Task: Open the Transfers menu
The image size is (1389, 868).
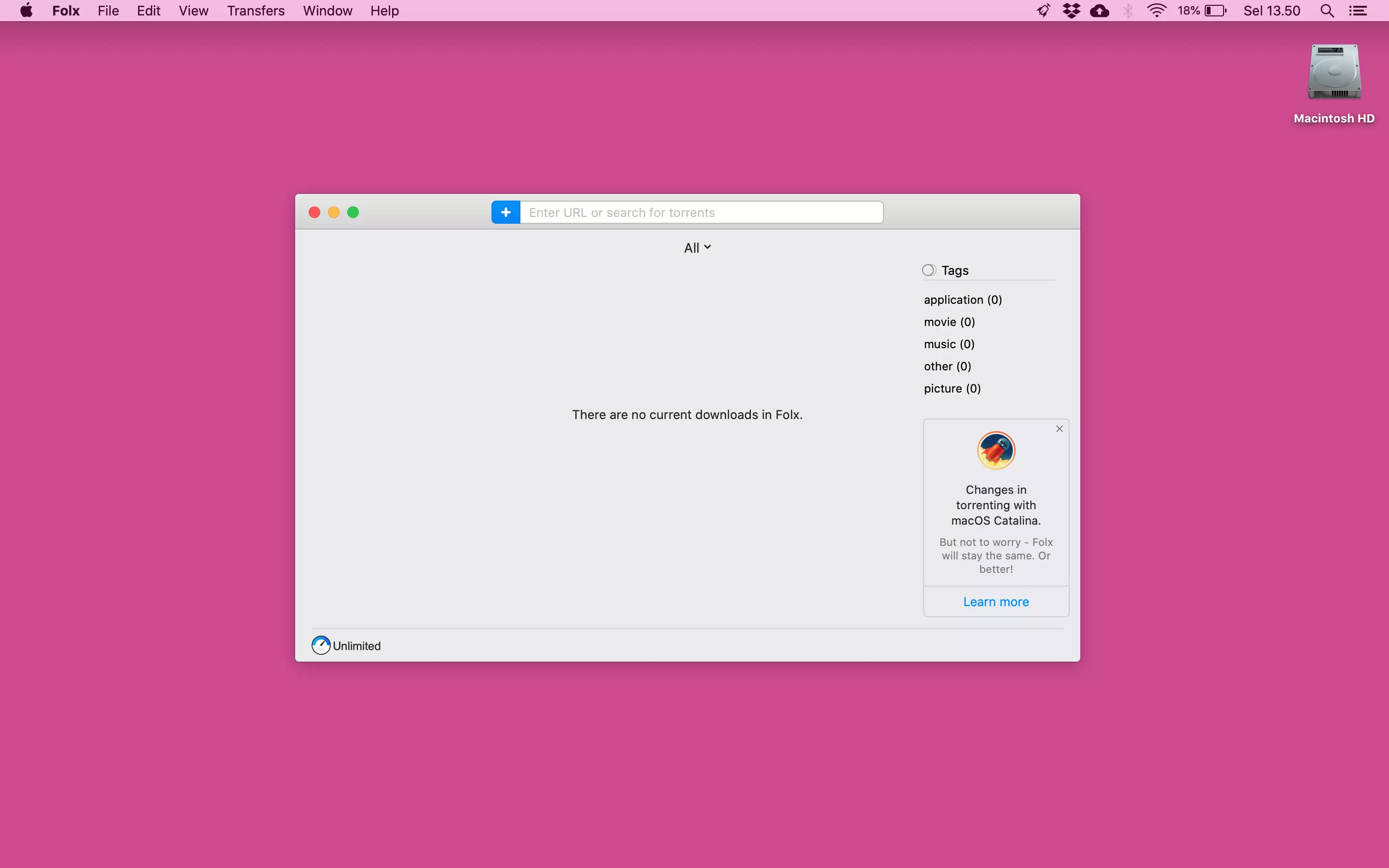Action: pos(256,11)
